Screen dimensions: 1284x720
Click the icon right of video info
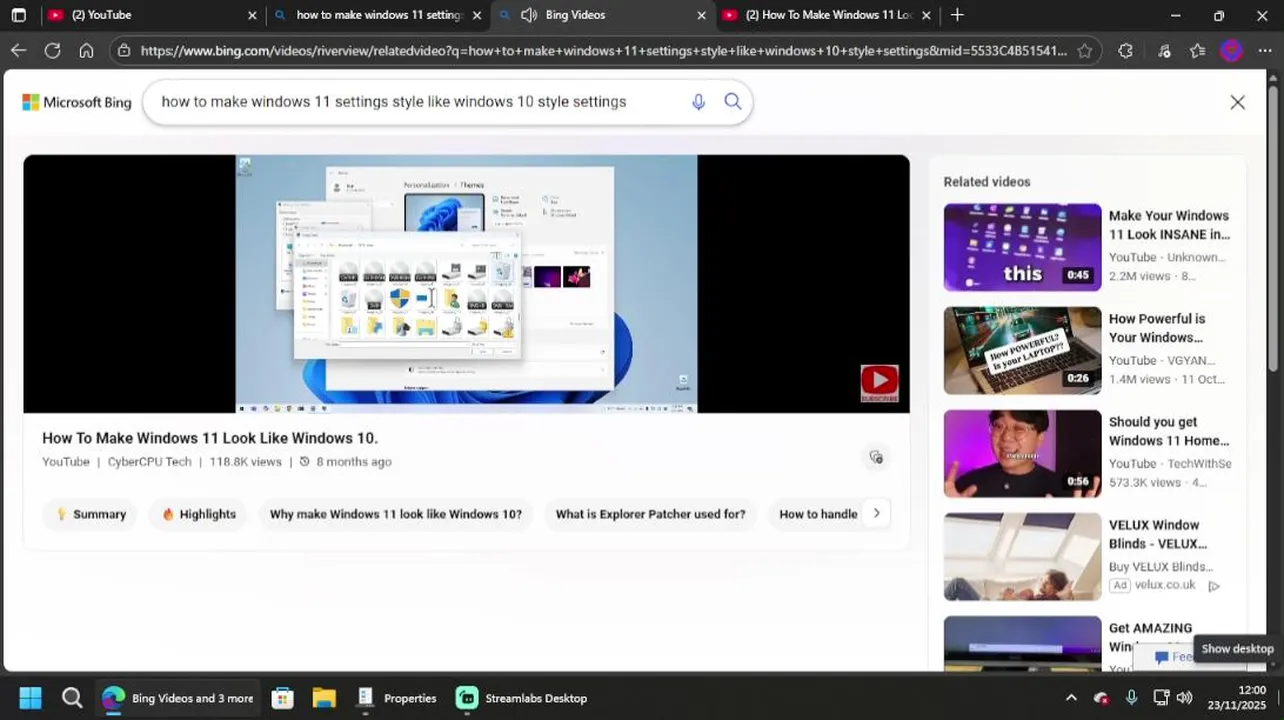(x=876, y=457)
